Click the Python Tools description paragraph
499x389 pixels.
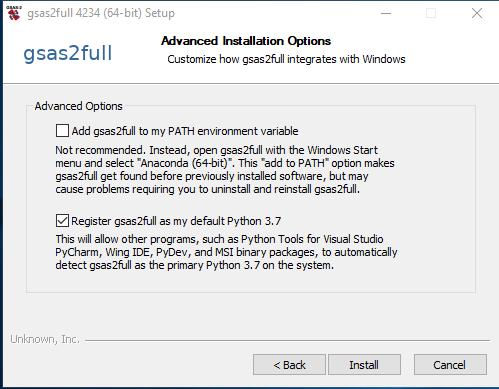click(x=226, y=252)
